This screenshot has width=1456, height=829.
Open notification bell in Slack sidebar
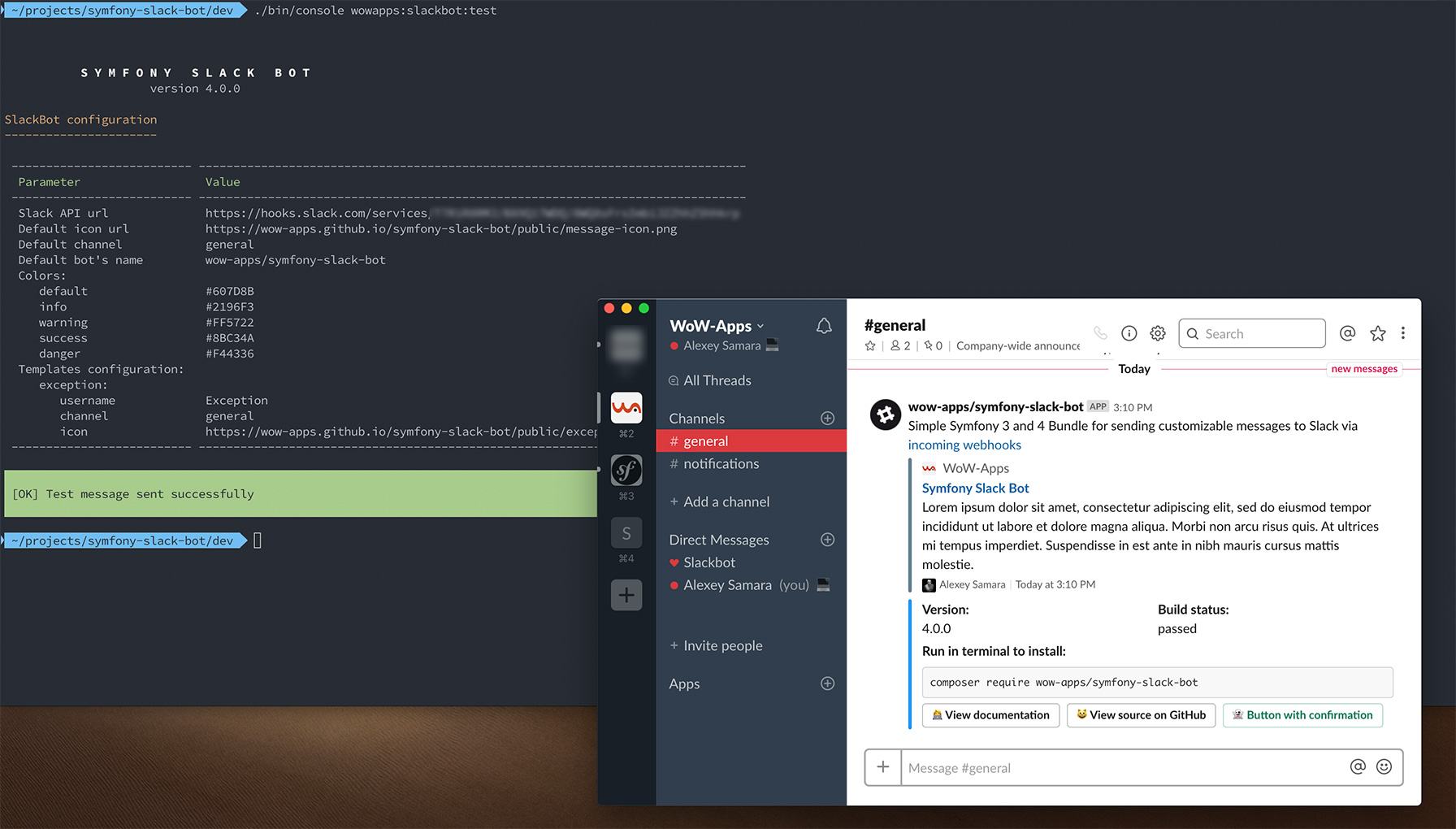pyautogui.click(x=824, y=326)
